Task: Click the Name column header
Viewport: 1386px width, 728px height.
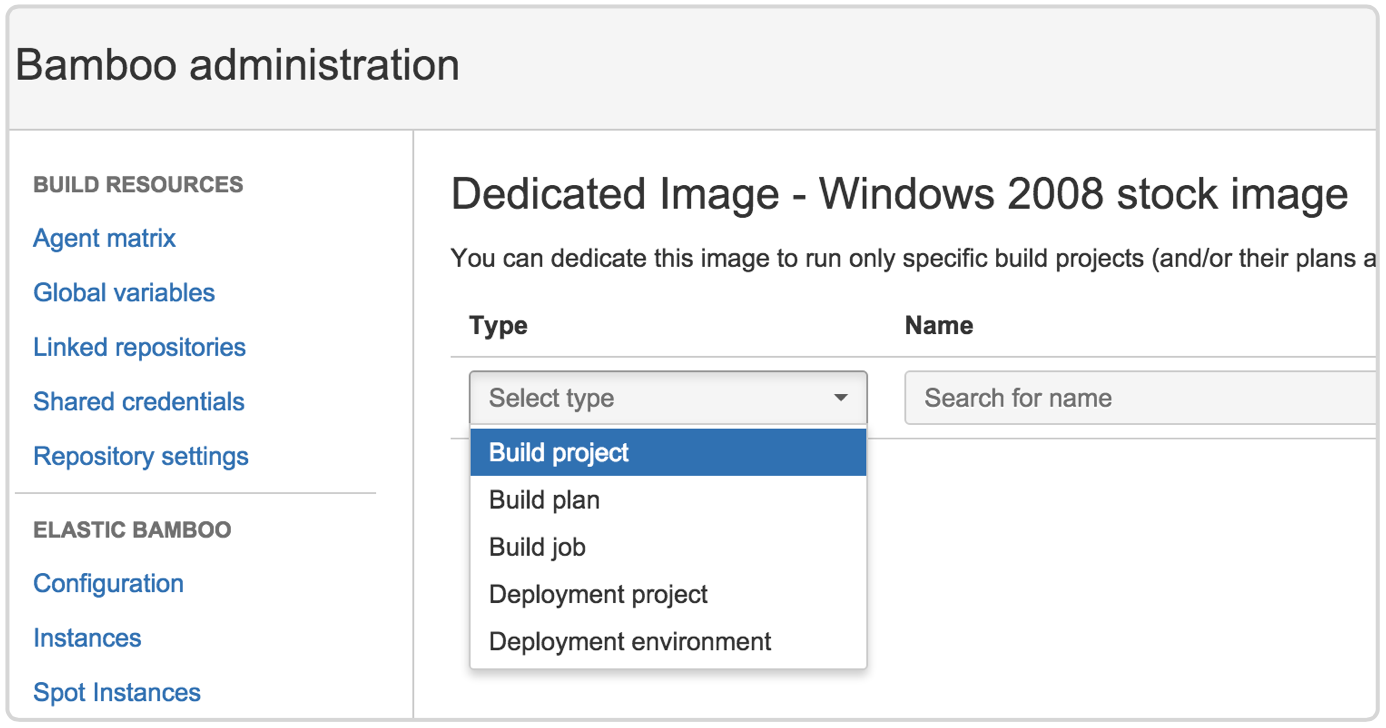Action: click(939, 326)
